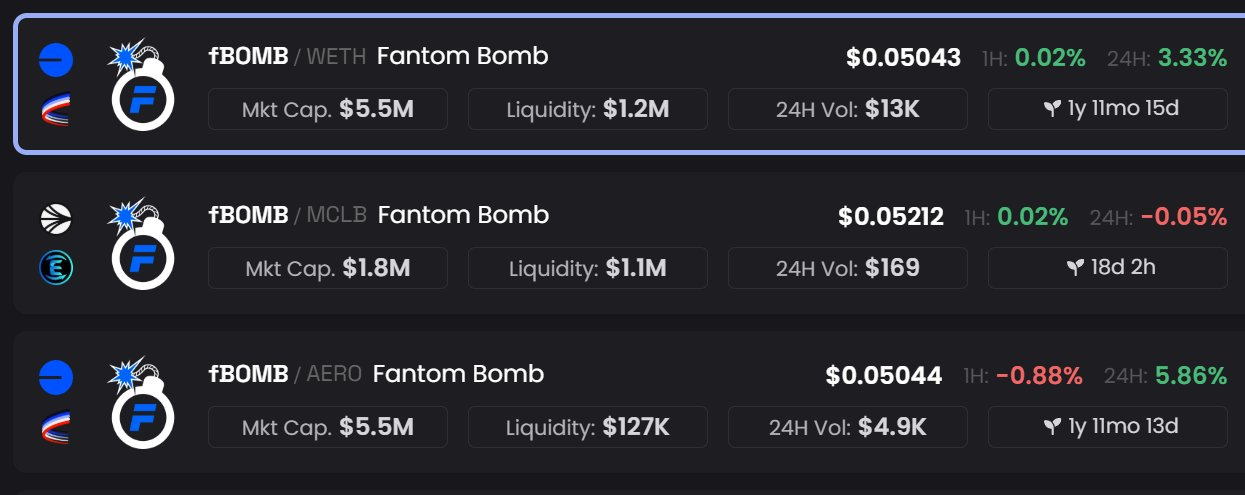
Task: Click the $0.05212 price in the MCLB row
Action: pyautogui.click(x=891, y=216)
